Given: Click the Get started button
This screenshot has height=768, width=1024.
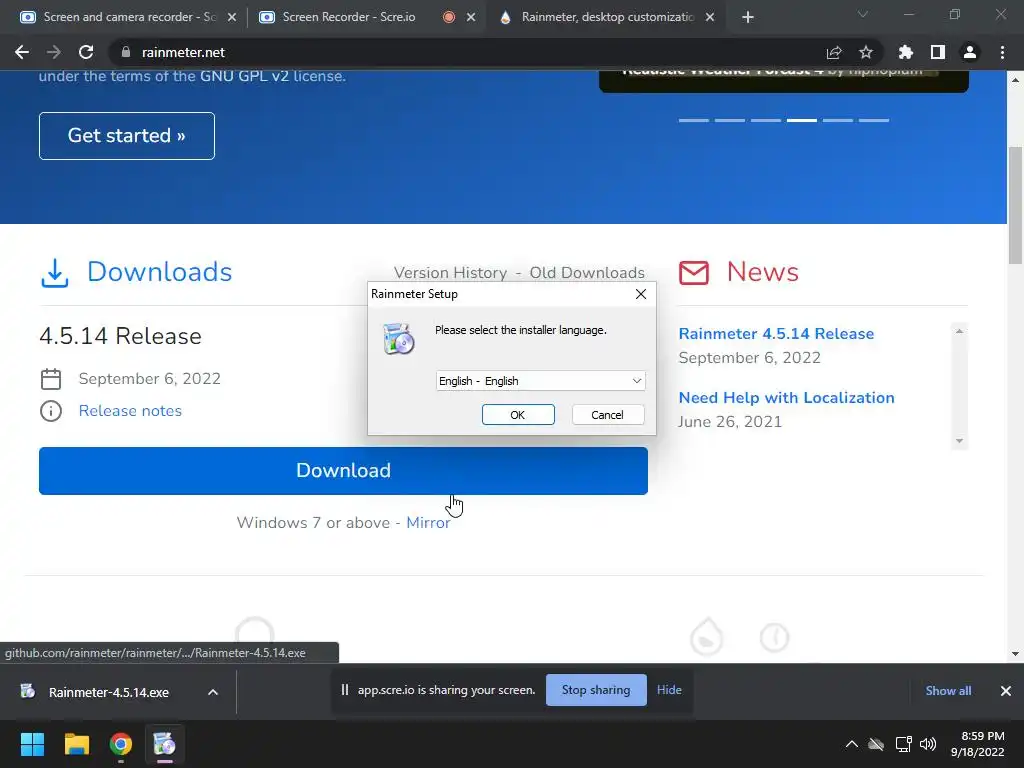Looking at the screenshot, I should (127, 136).
